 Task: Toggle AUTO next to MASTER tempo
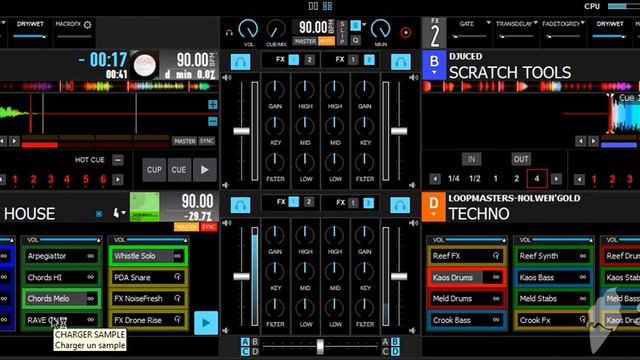pos(326,41)
